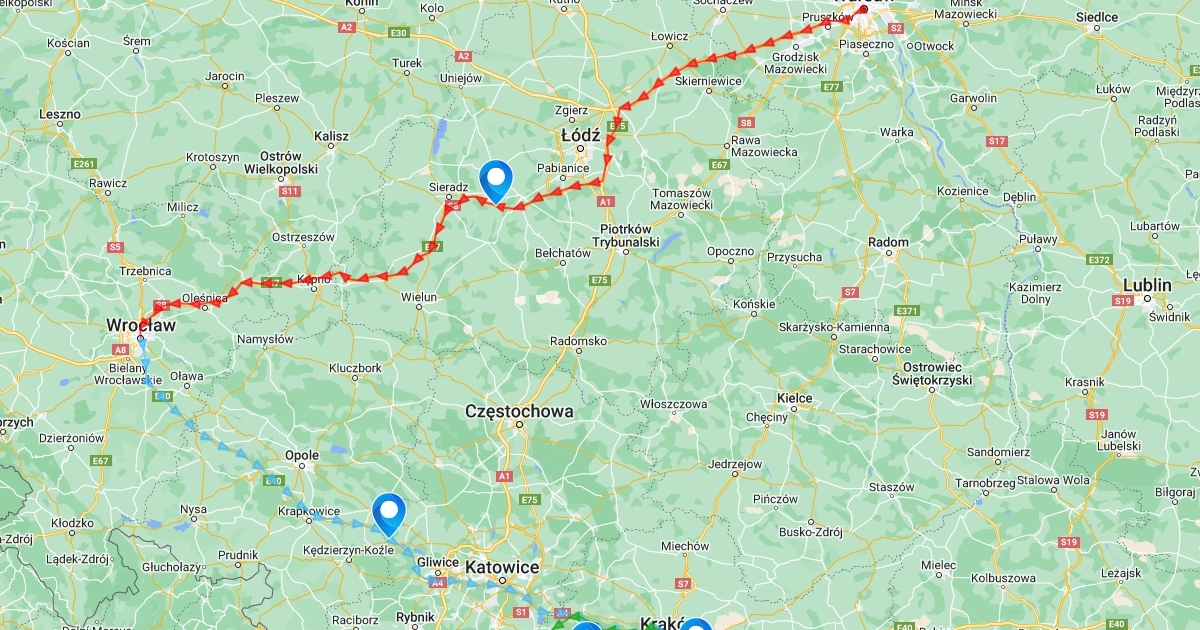Click the Piotrków Trybunalski city label
The width and height of the screenshot is (1200, 630).
[626, 237]
